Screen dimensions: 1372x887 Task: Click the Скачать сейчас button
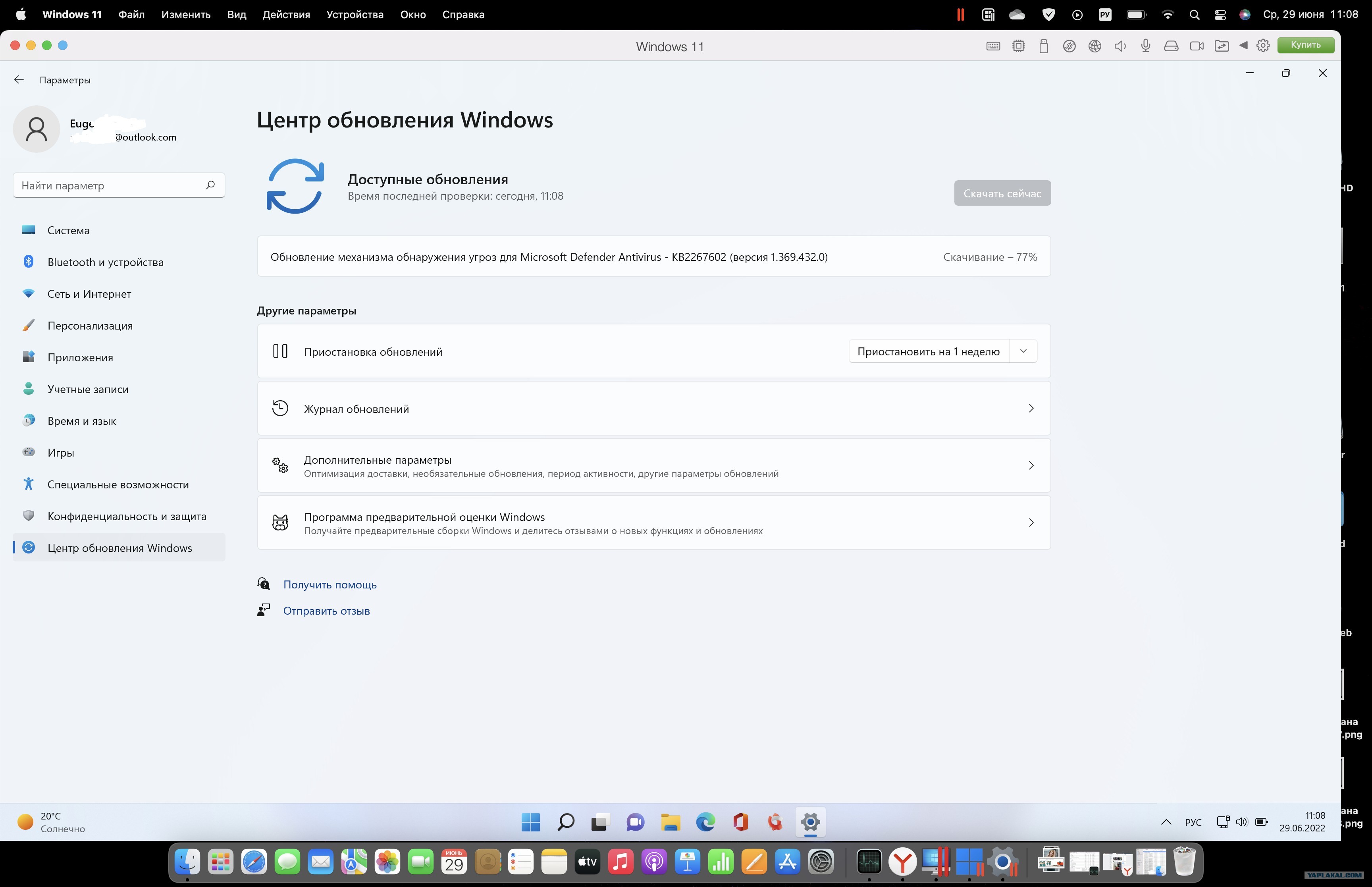pos(1002,193)
